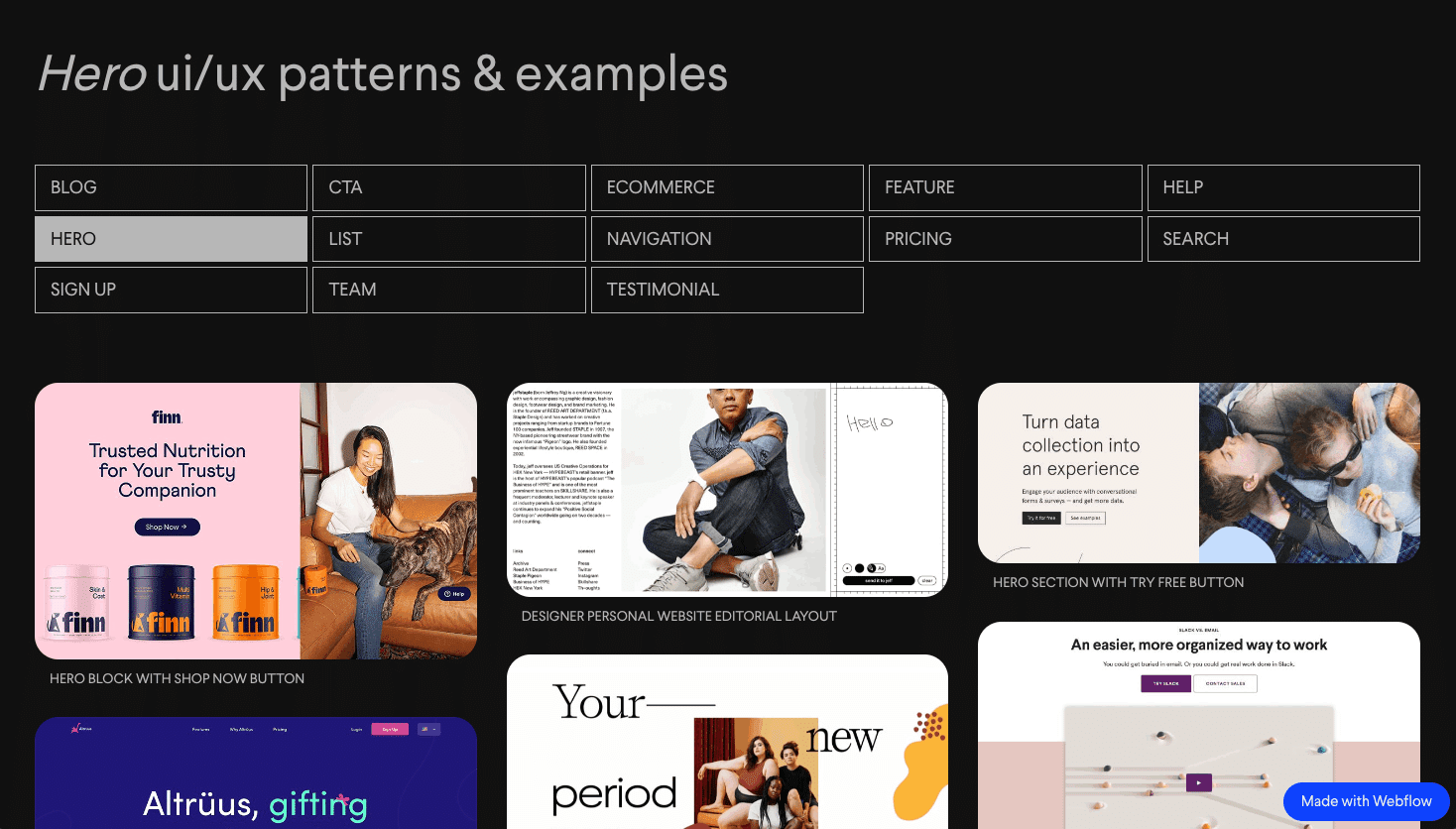
Task: Go to the HELP category
Action: [x=1283, y=187]
